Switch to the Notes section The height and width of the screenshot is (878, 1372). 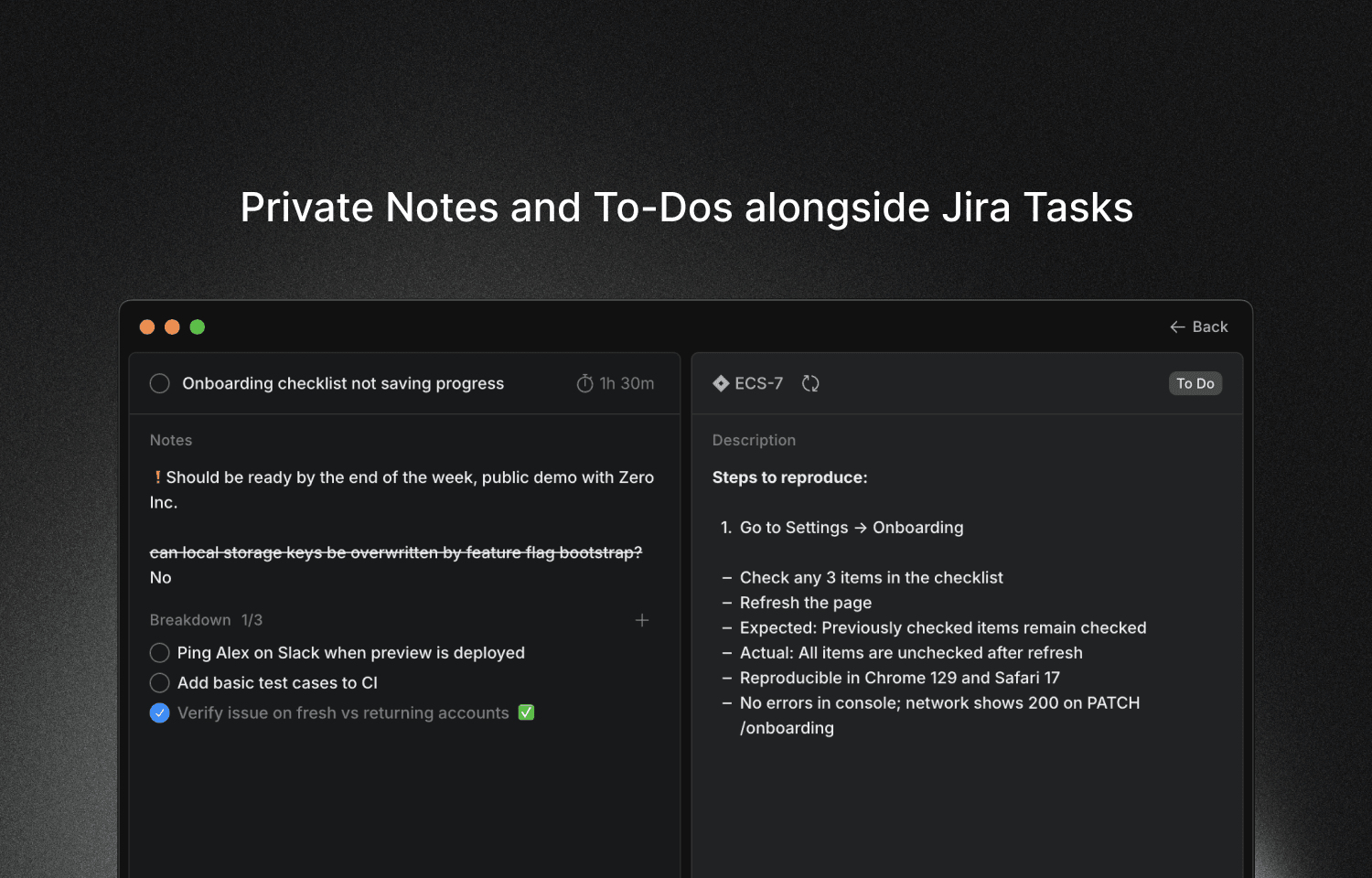click(x=171, y=440)
